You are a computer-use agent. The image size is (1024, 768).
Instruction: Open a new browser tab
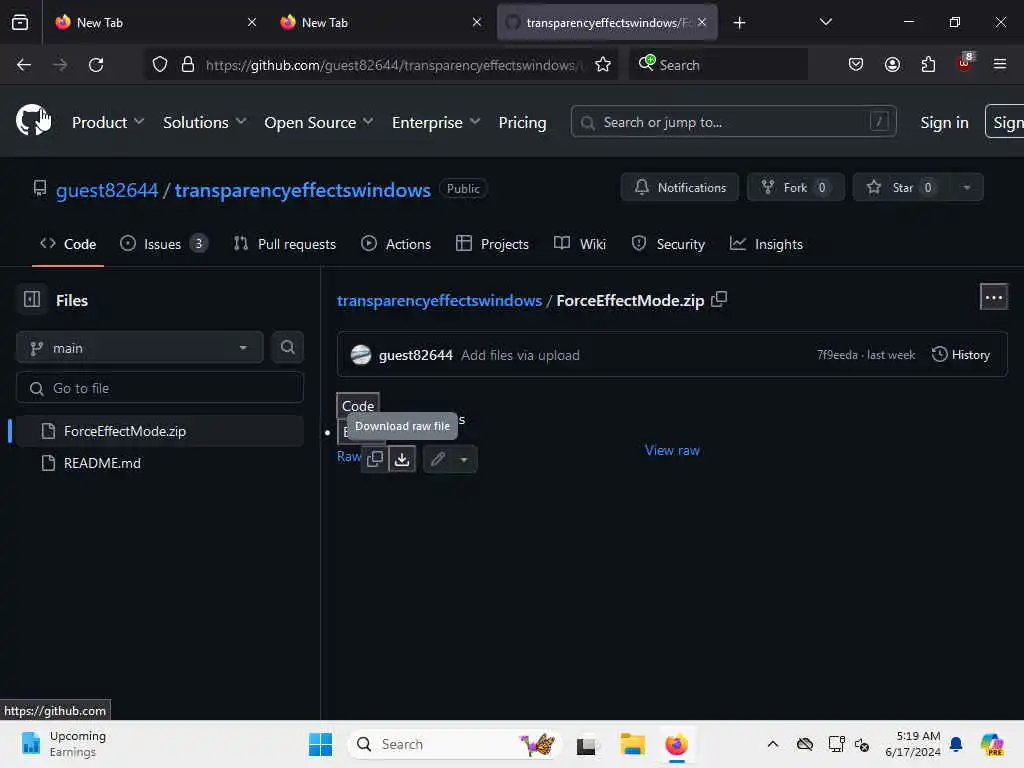point(739,23)
